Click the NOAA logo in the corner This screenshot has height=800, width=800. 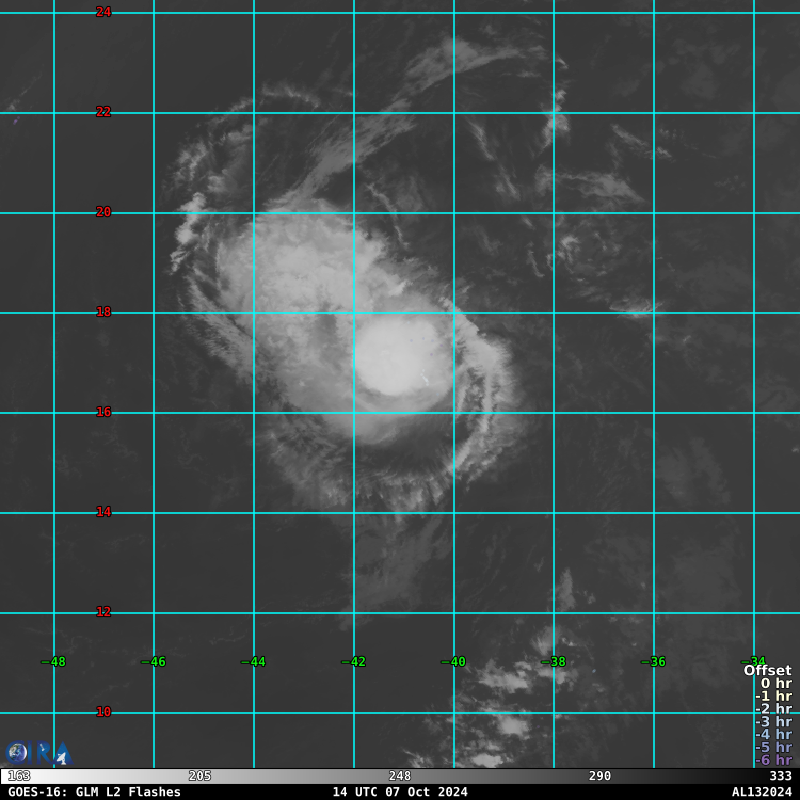(x=36, y=752)
